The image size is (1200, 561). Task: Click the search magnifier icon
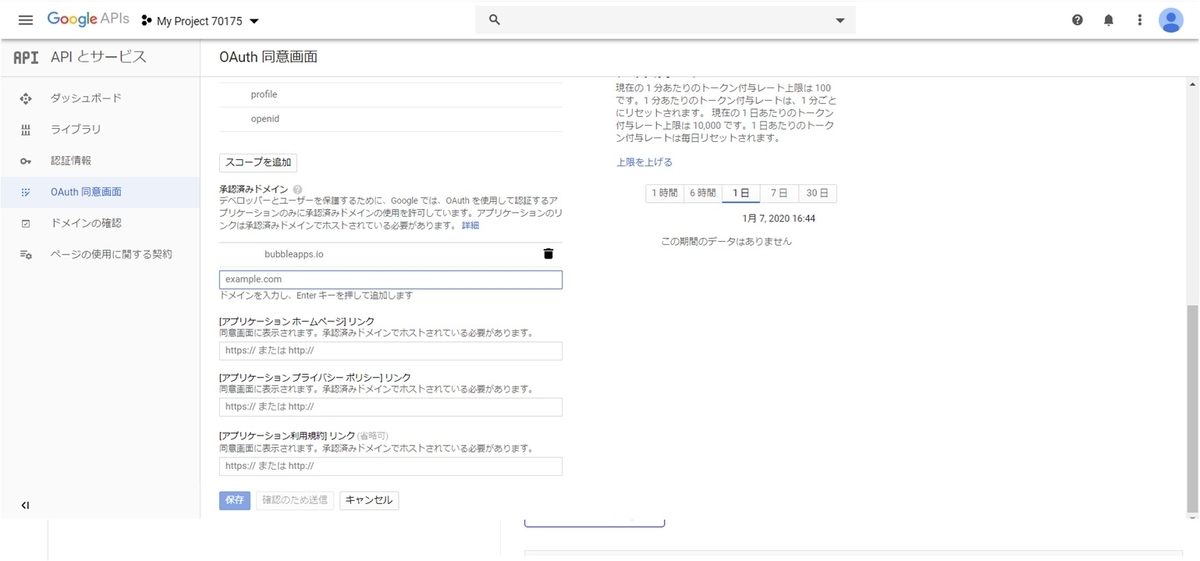(494, 20)
